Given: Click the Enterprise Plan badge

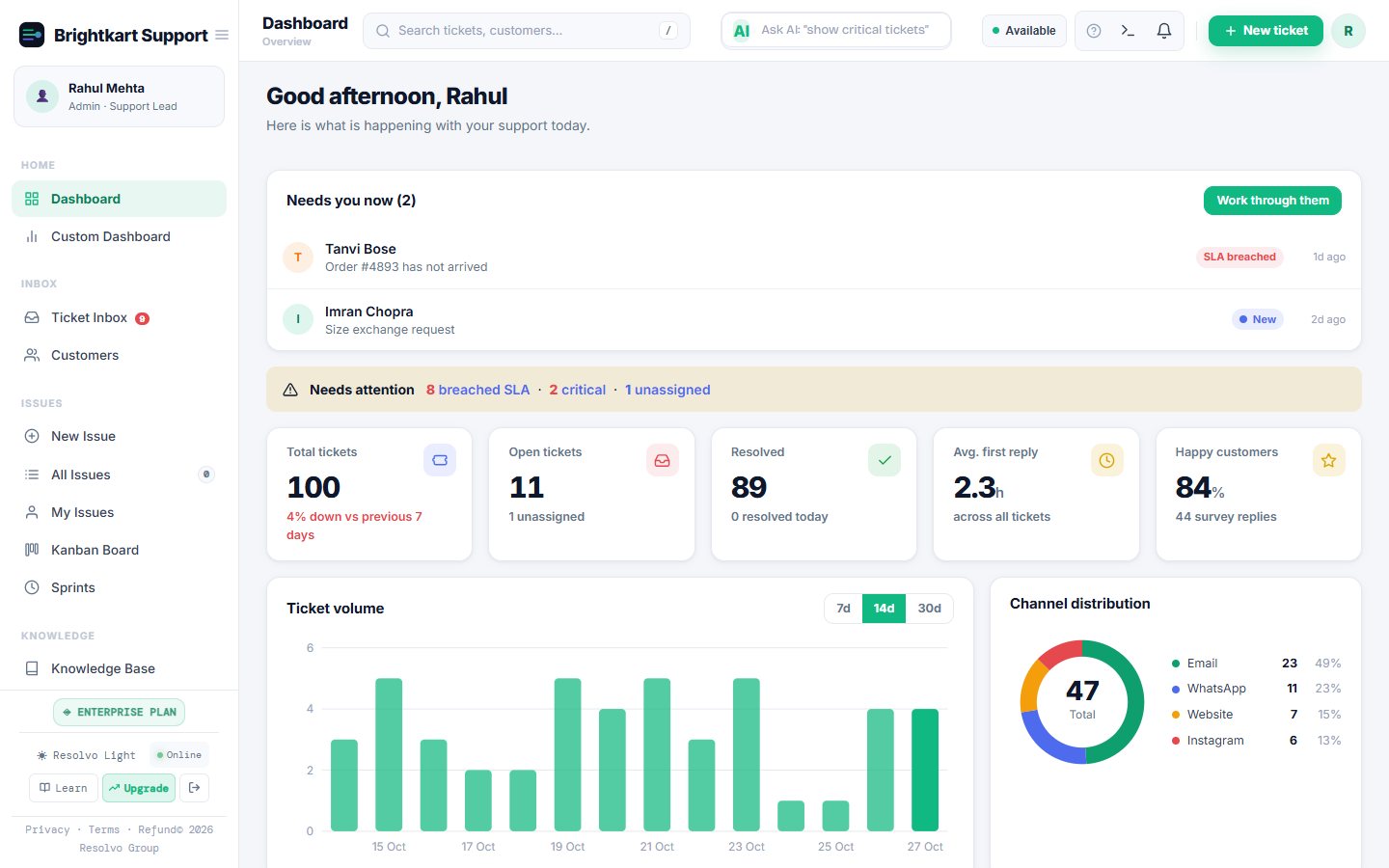Looking at the screenshot, I should pyautogui.click(x=119, y=712).
